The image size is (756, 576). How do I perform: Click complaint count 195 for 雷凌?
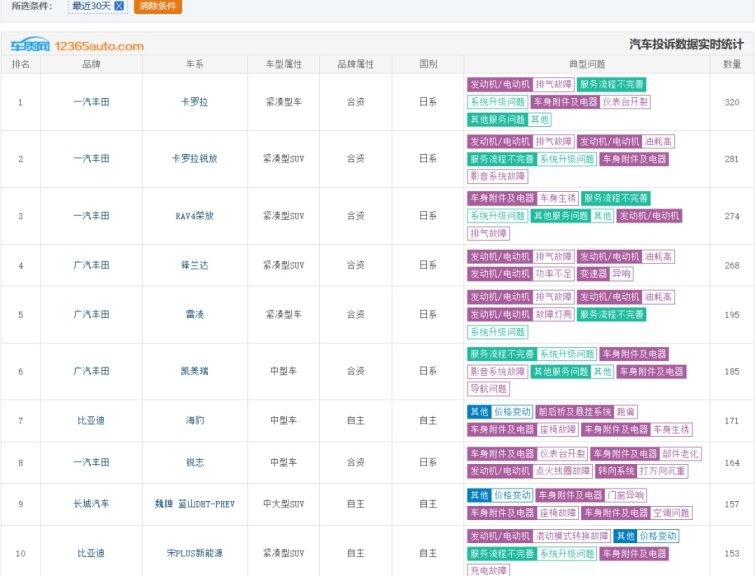point(732,314)
